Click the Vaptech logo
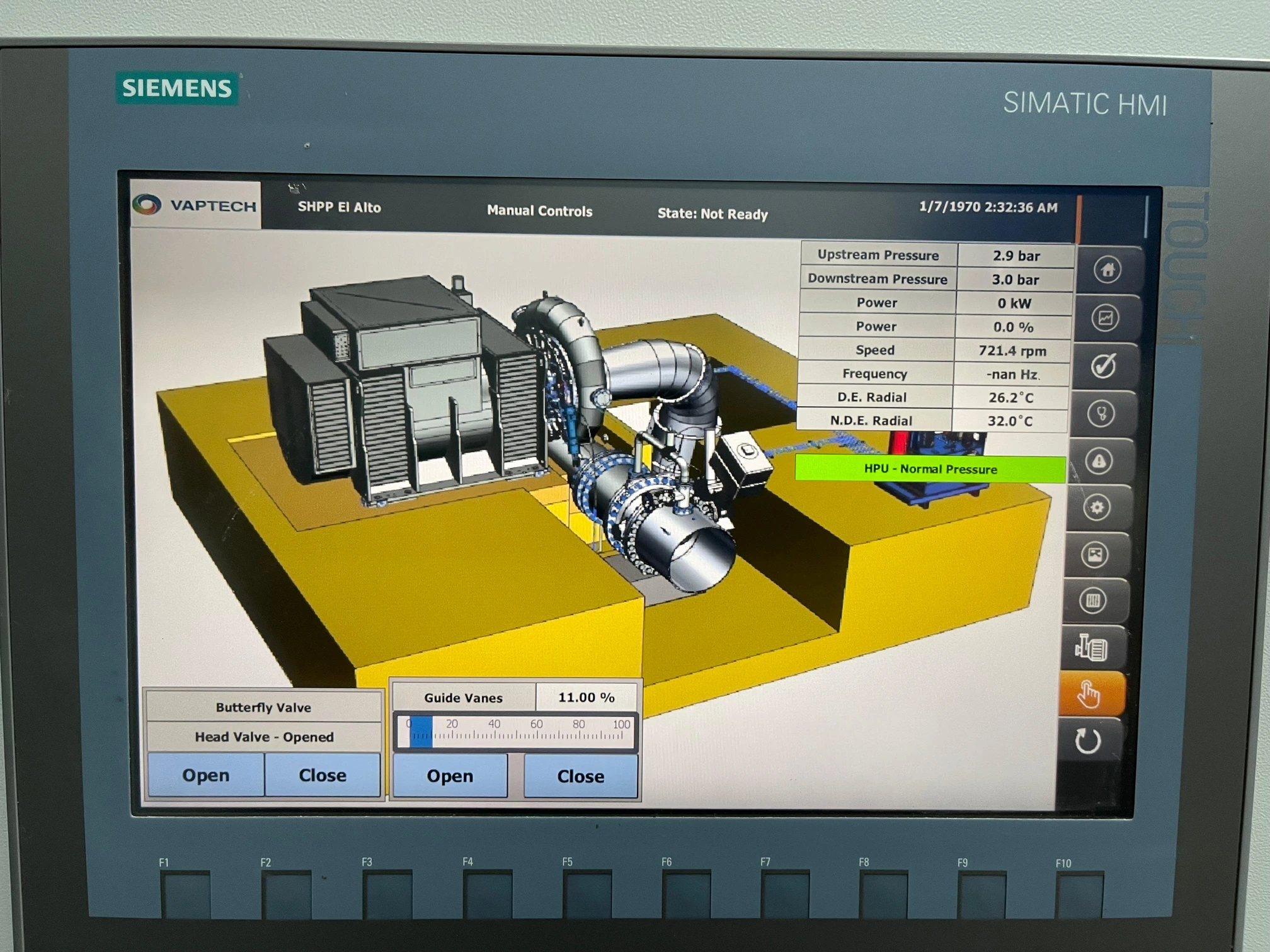The width and height of the screenshot is (1270, 952). pyautogui.click(x=195, y=205)
